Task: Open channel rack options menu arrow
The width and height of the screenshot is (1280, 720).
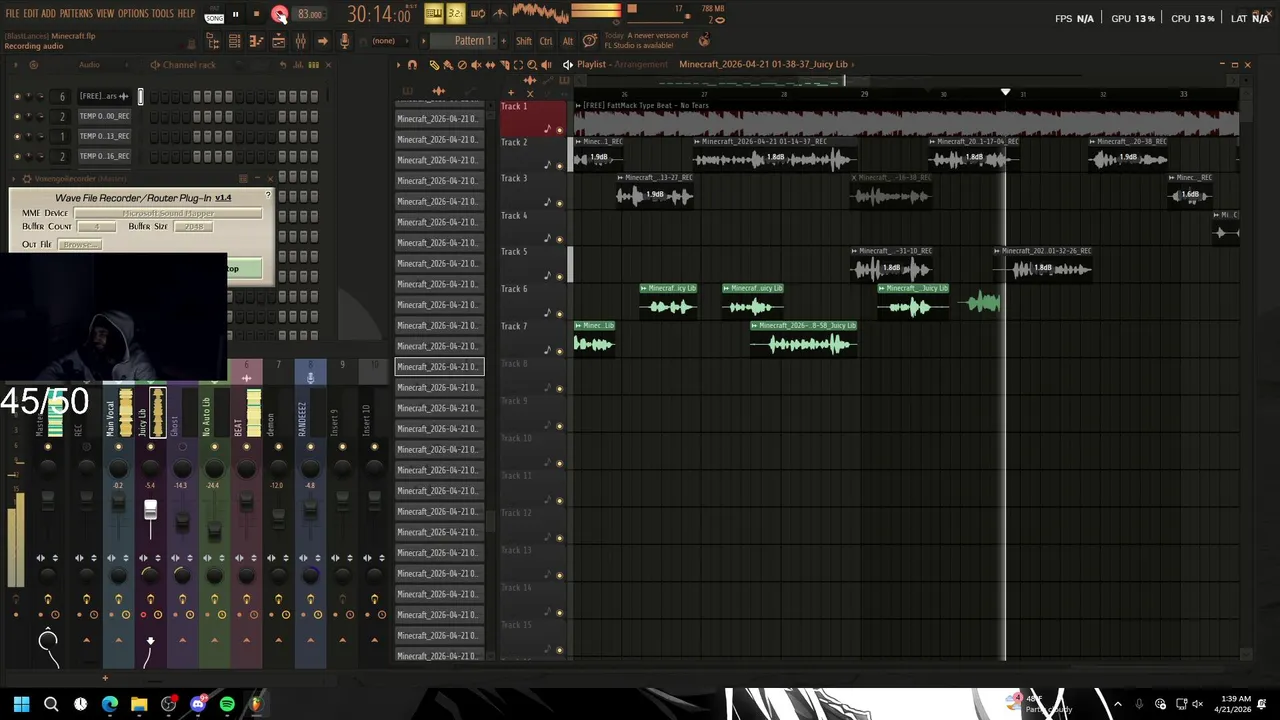Action: pos(17,65)
